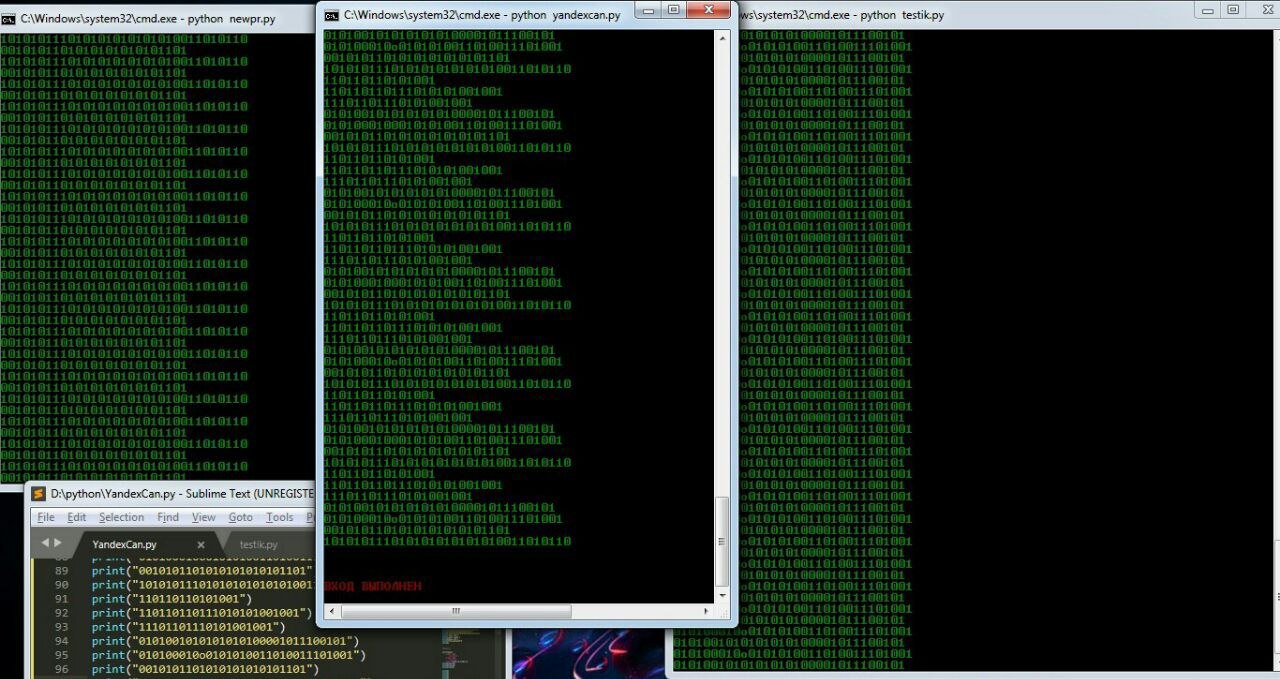
Task: Click line number 91 in Sublime gutter
Action: (x=62, y=598)
